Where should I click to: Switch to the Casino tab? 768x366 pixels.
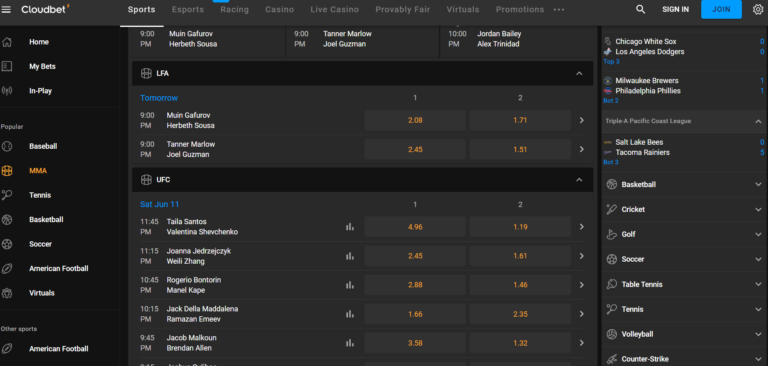[x=280, y=10]
